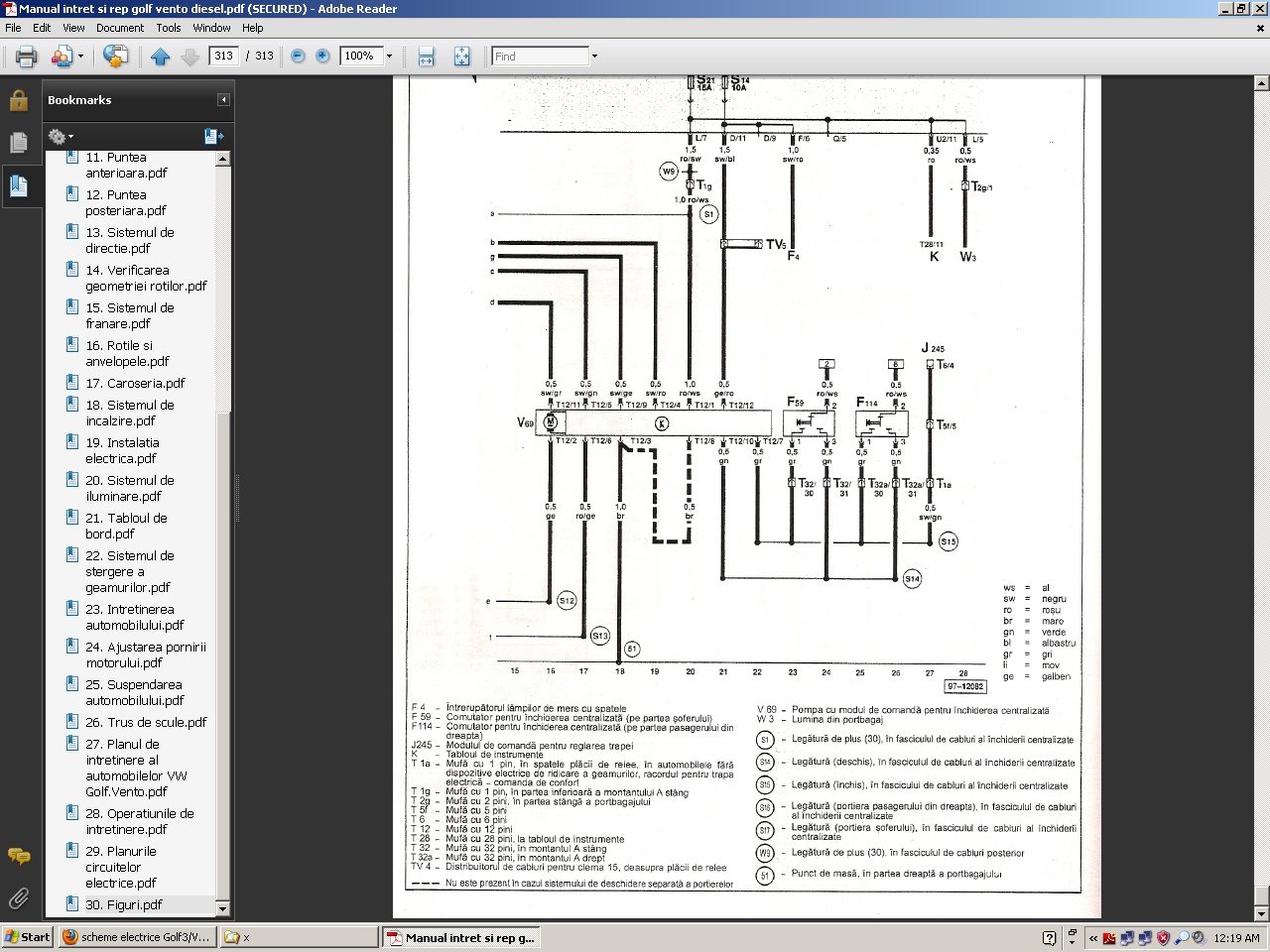The image size is (1270, 952).
Task: Open the Pages thumbnails panel
Action: [x=18, y=143]
